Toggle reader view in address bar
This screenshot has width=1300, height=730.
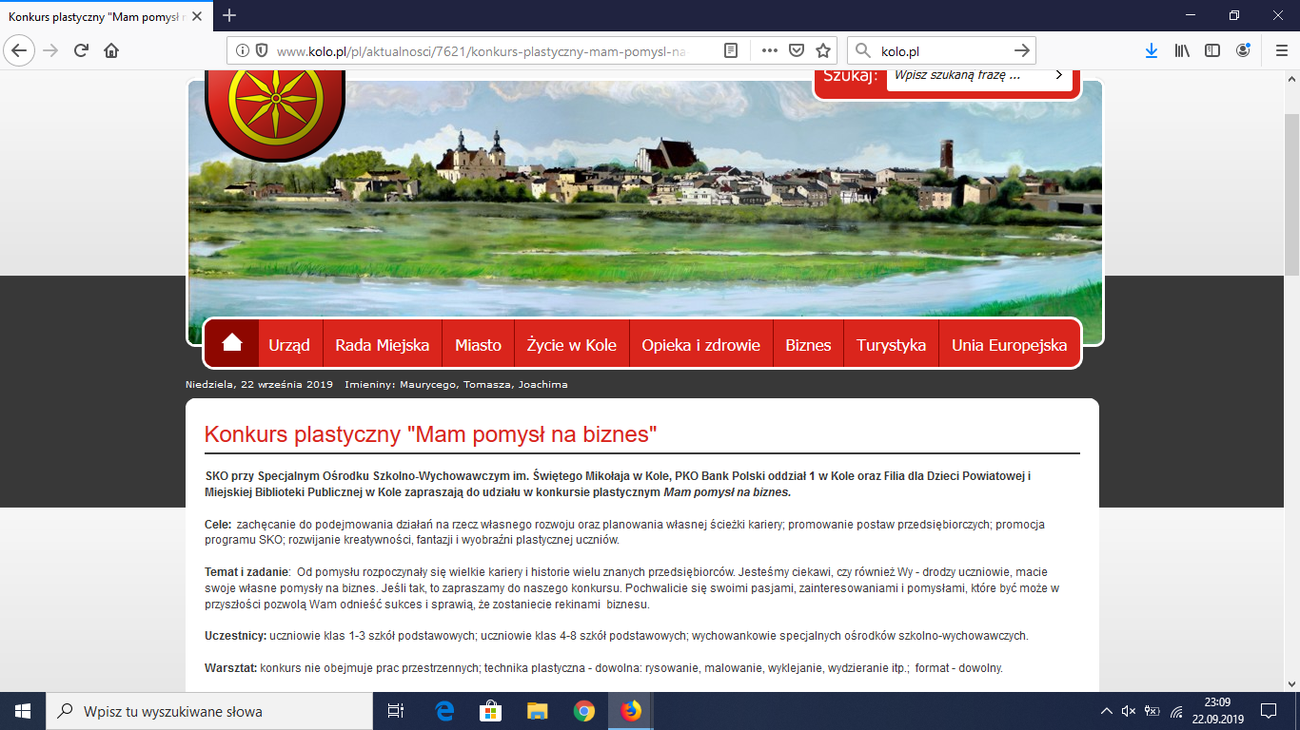click(x=732, y=50)
